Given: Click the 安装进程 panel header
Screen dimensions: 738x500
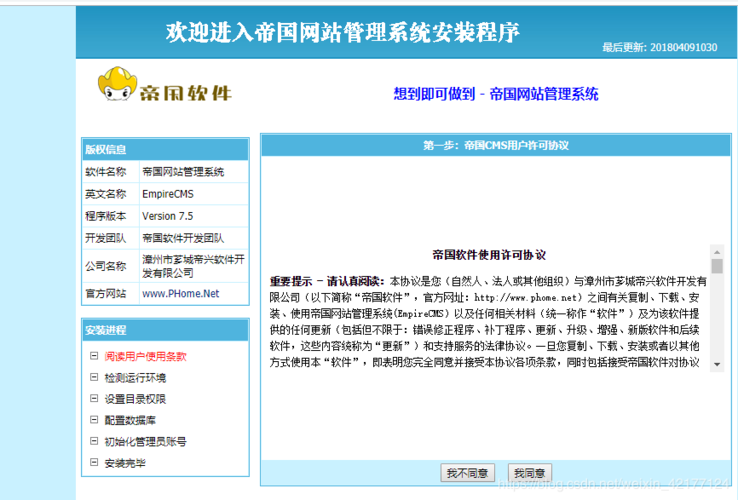Looking at the screenshot, I should [165, 330].
